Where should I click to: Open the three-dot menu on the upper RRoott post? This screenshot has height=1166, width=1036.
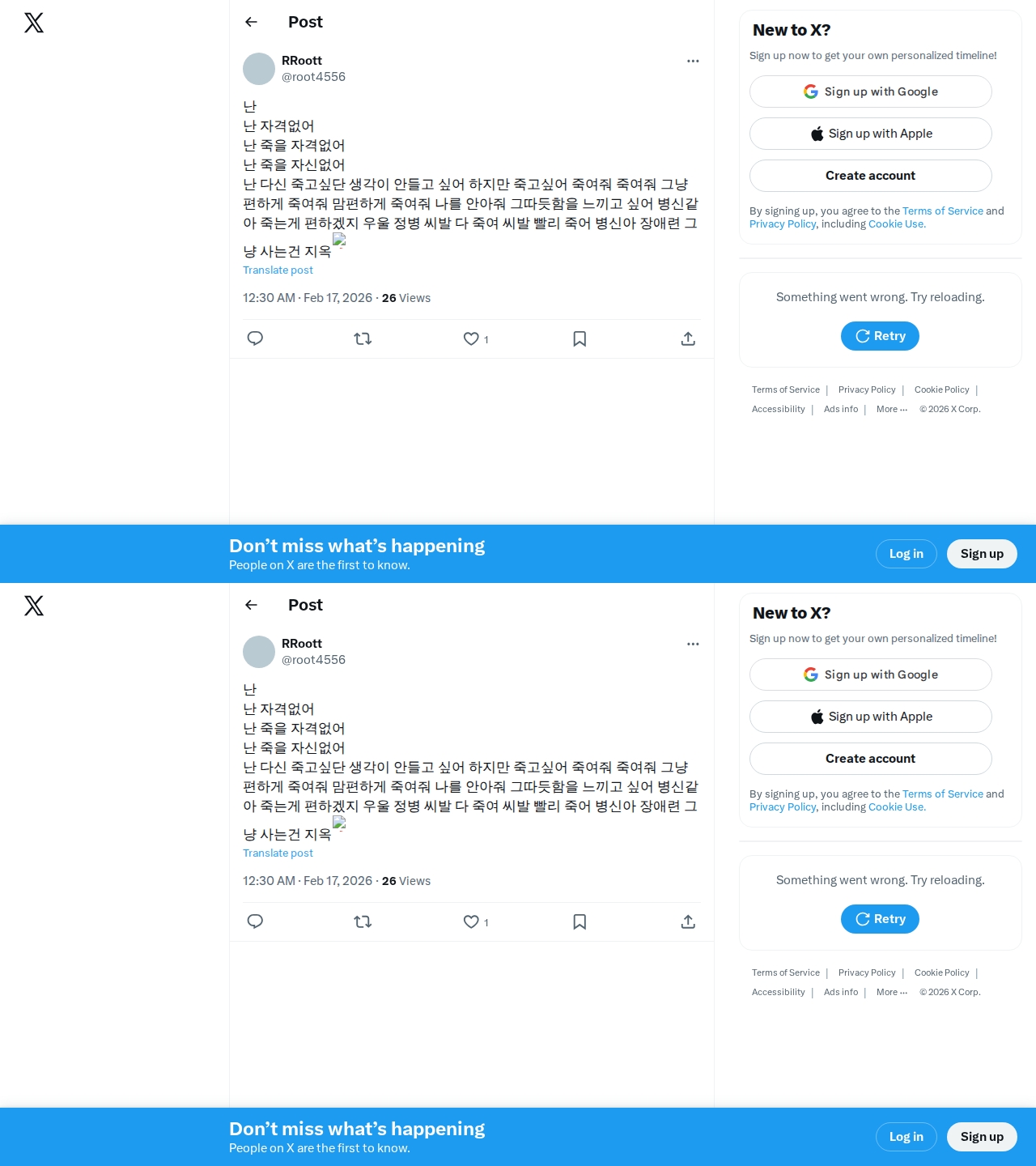(x=693, y=61)
